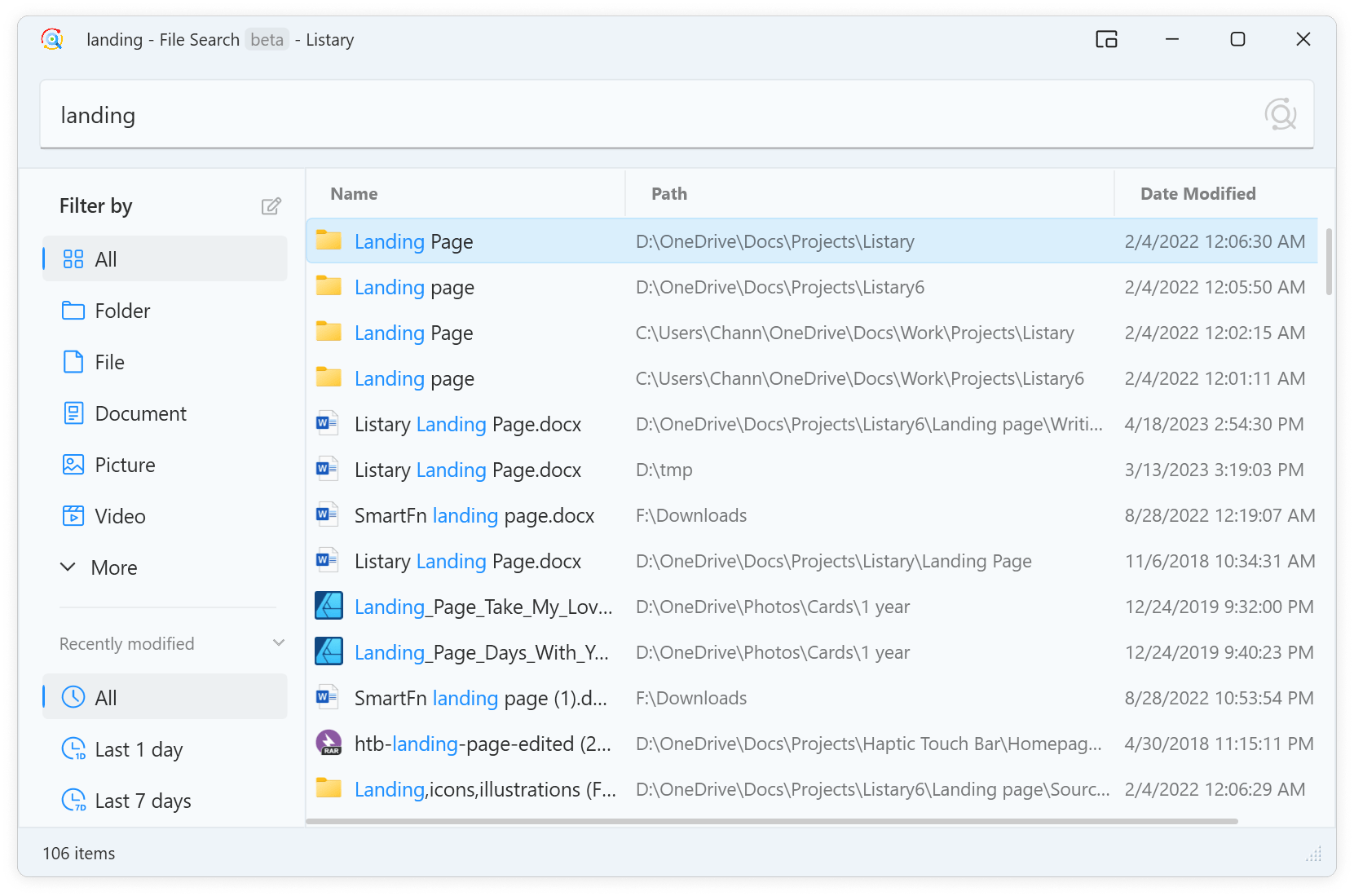This screenshot has width=1354, height=896.
Task: Click the Listary search icon in search box
Action: pos(1280,114)
